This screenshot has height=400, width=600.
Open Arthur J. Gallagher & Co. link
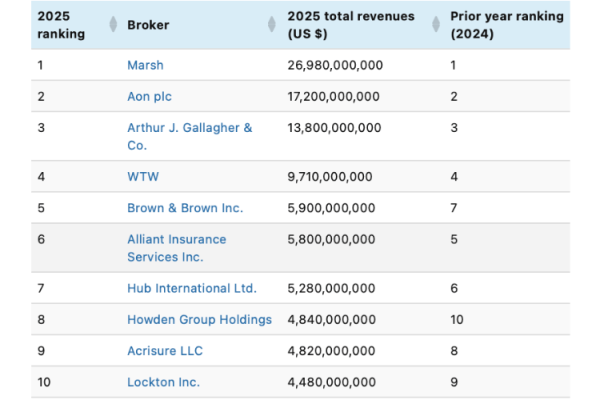pyautogui.click(x=190, y=136)
